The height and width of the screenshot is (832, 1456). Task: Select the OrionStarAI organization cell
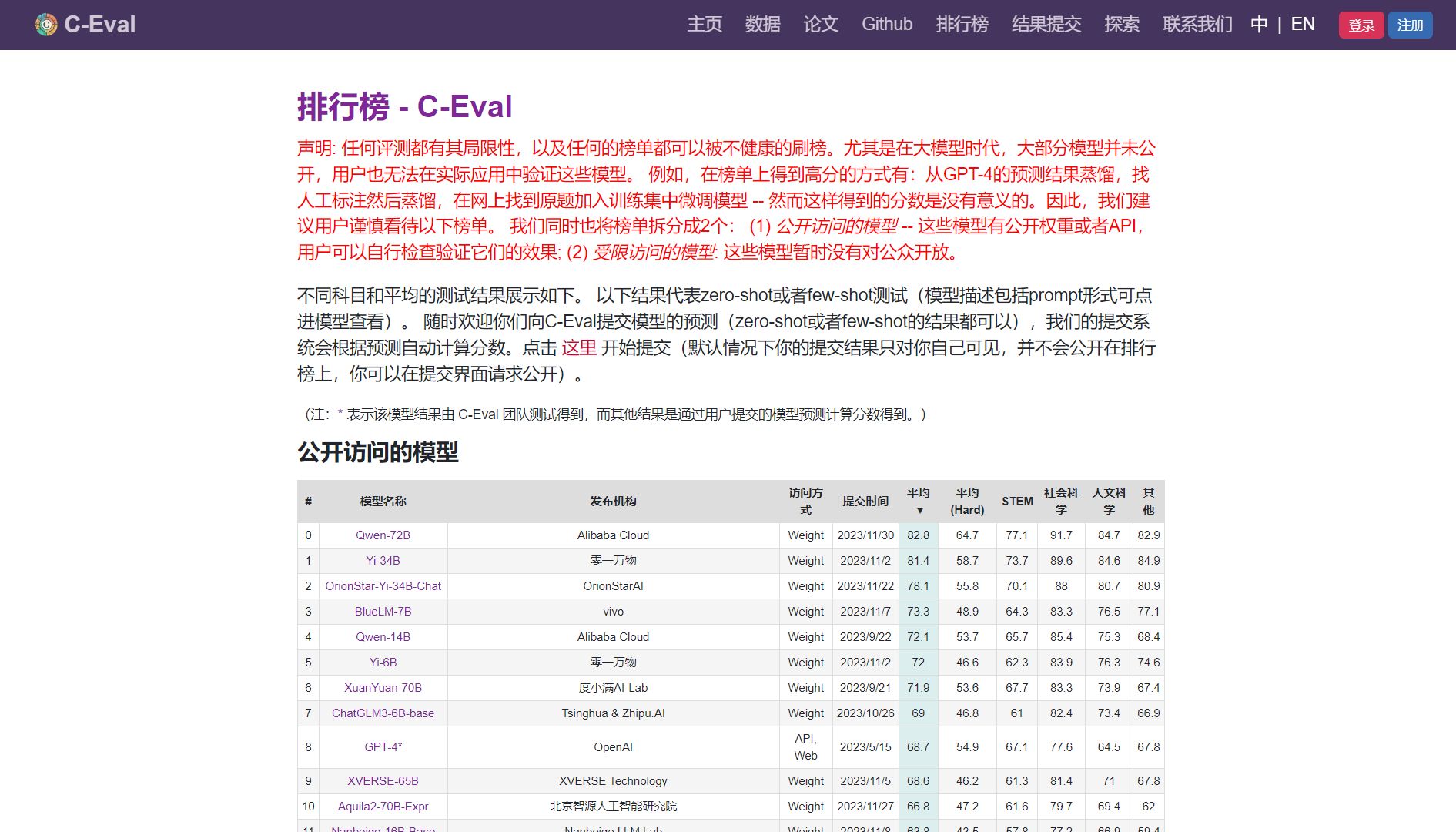[614, 586]
